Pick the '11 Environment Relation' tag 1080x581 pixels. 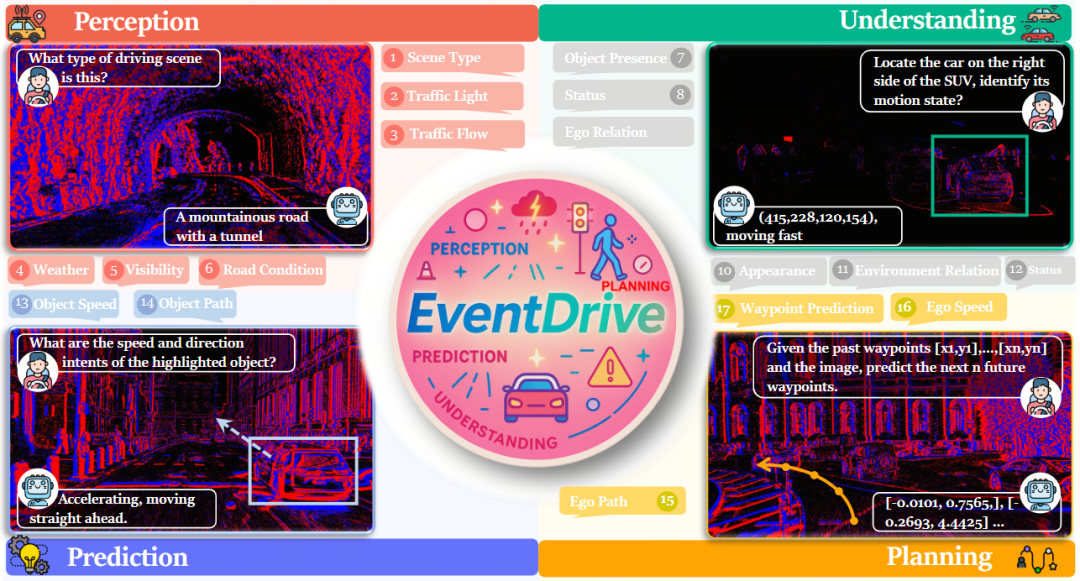click(x=915, y=271)
